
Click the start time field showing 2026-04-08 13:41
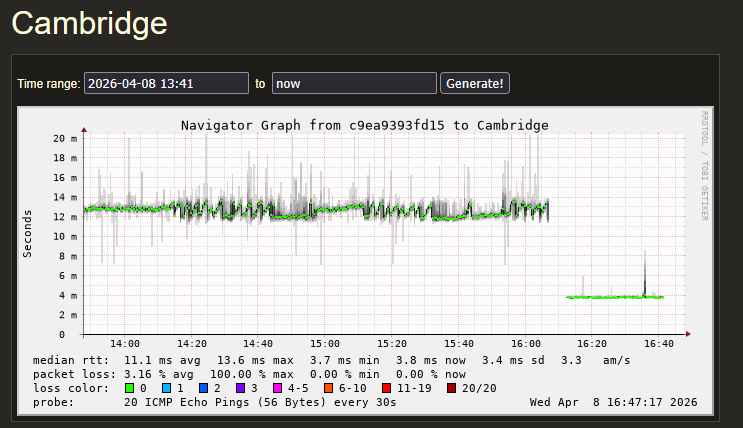pyautogui.click(x=166, y=83)
